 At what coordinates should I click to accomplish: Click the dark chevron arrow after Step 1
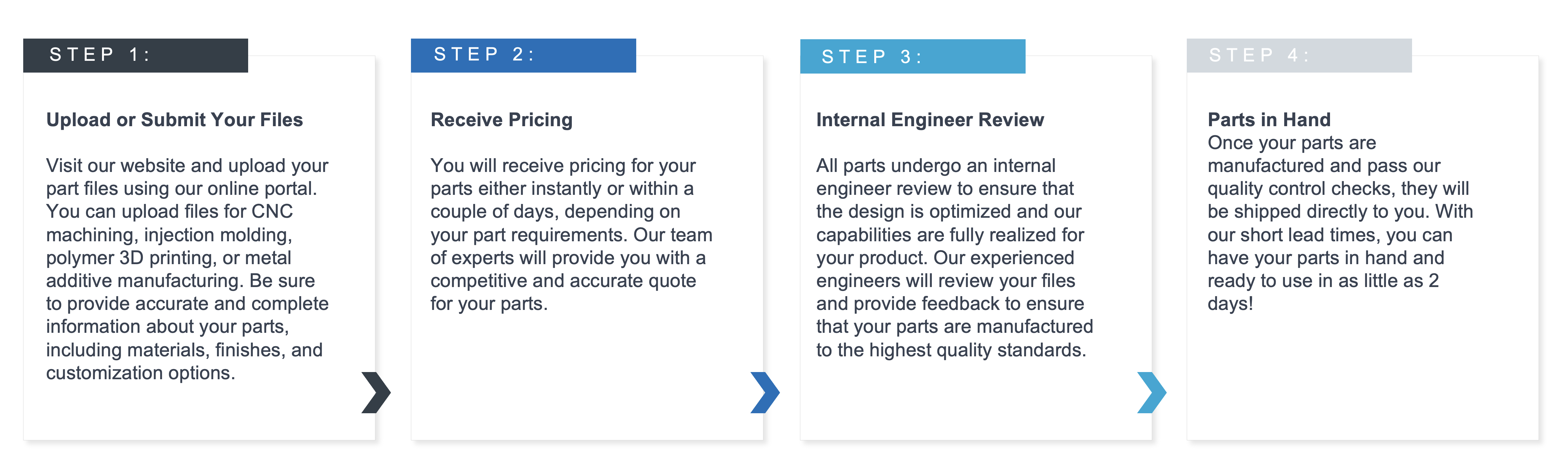376,393
